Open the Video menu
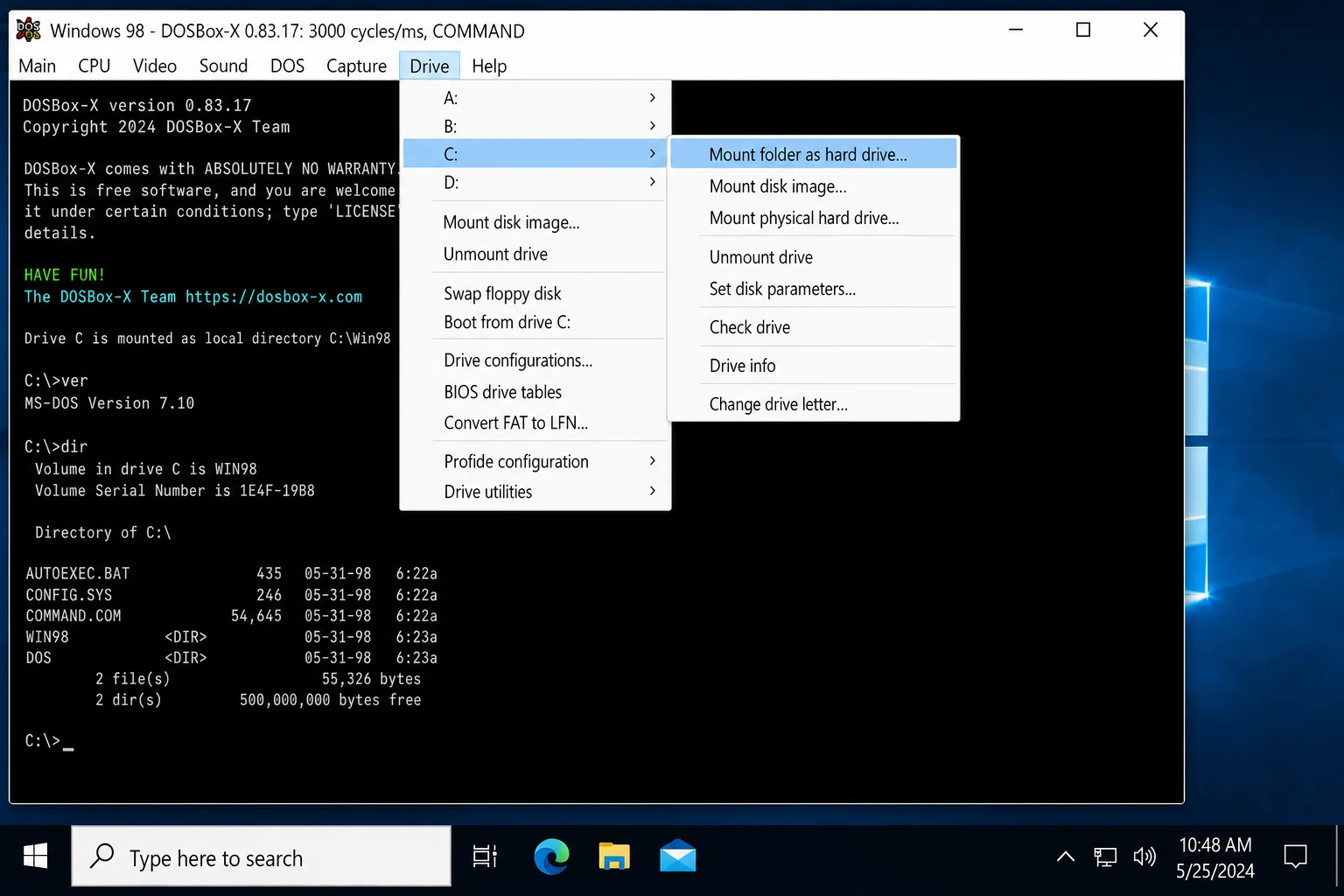This screenshot has height=896, width=1344. click(155, 66)
